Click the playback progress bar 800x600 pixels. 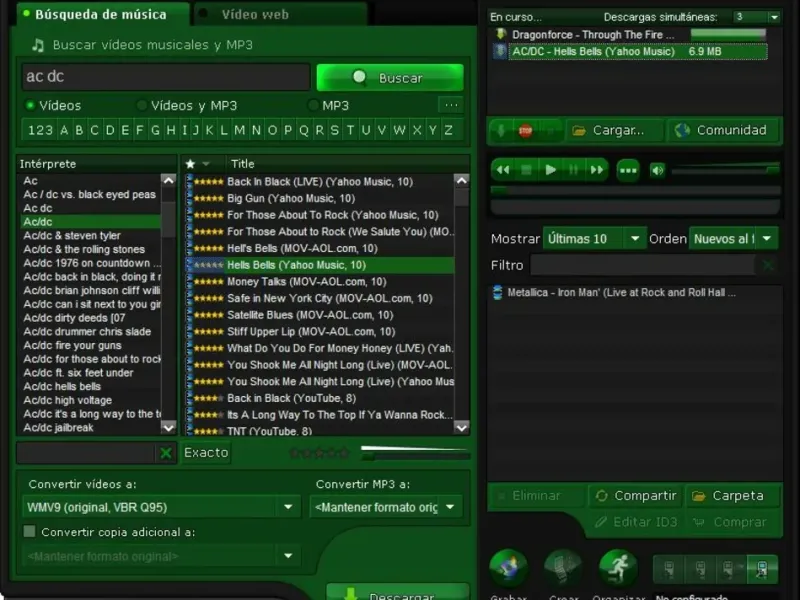click(x=635, y=190)
